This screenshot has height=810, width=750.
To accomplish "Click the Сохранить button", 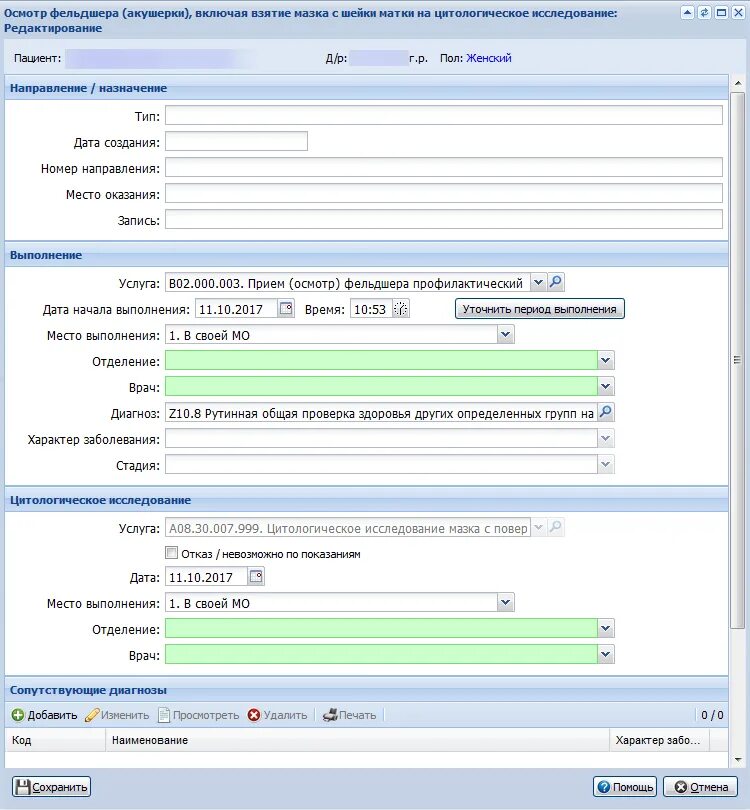I will 51,787.
